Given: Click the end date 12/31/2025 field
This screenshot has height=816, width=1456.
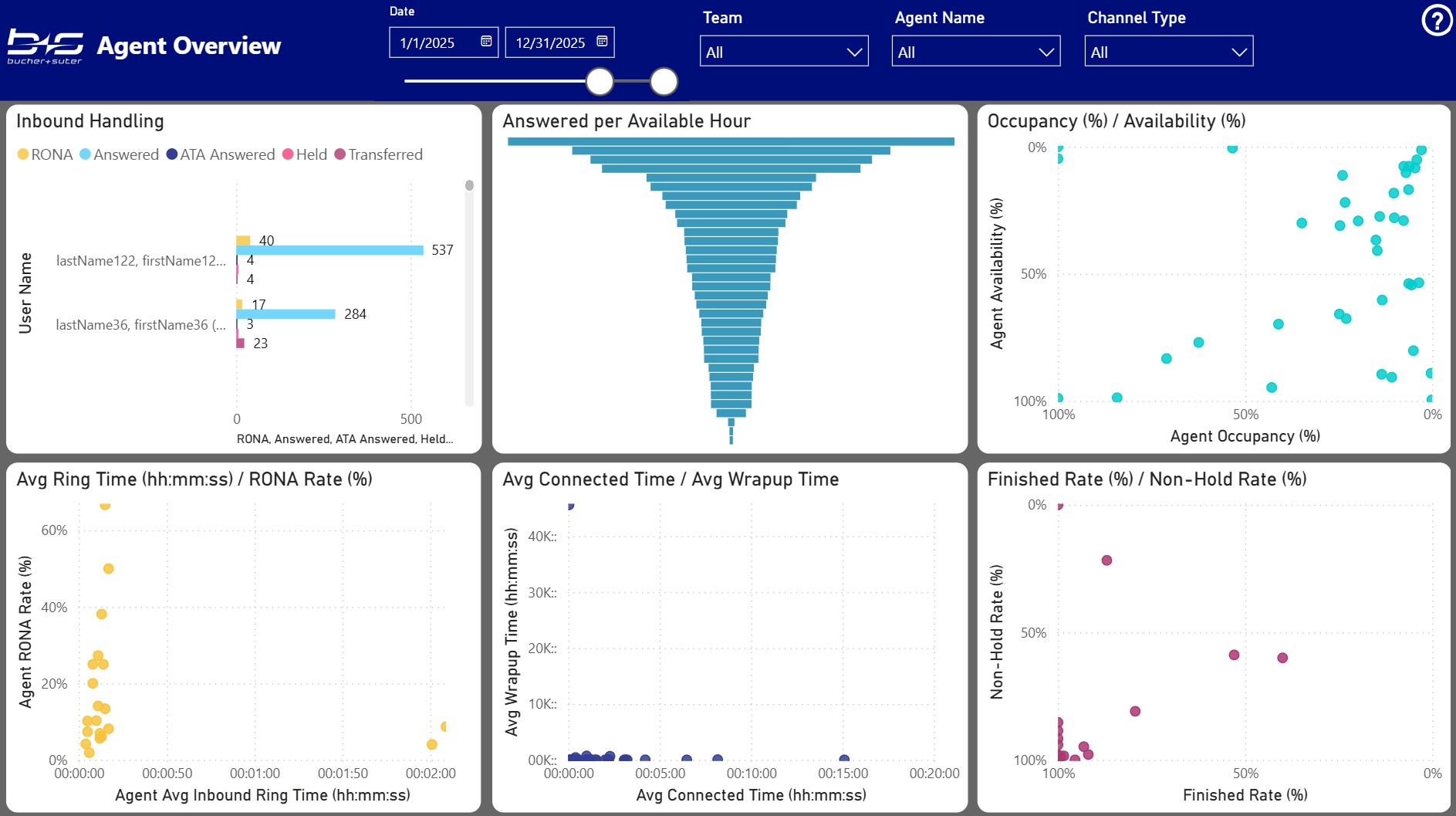Looking at the screenshot, I should click(549, 42).
